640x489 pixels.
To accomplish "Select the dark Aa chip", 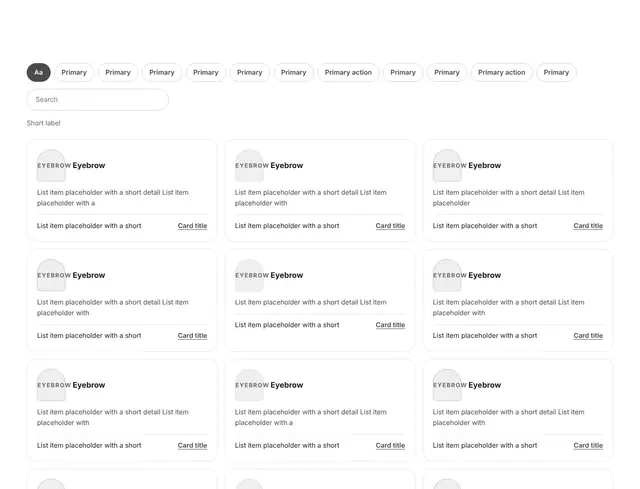I will pos(38,72).
